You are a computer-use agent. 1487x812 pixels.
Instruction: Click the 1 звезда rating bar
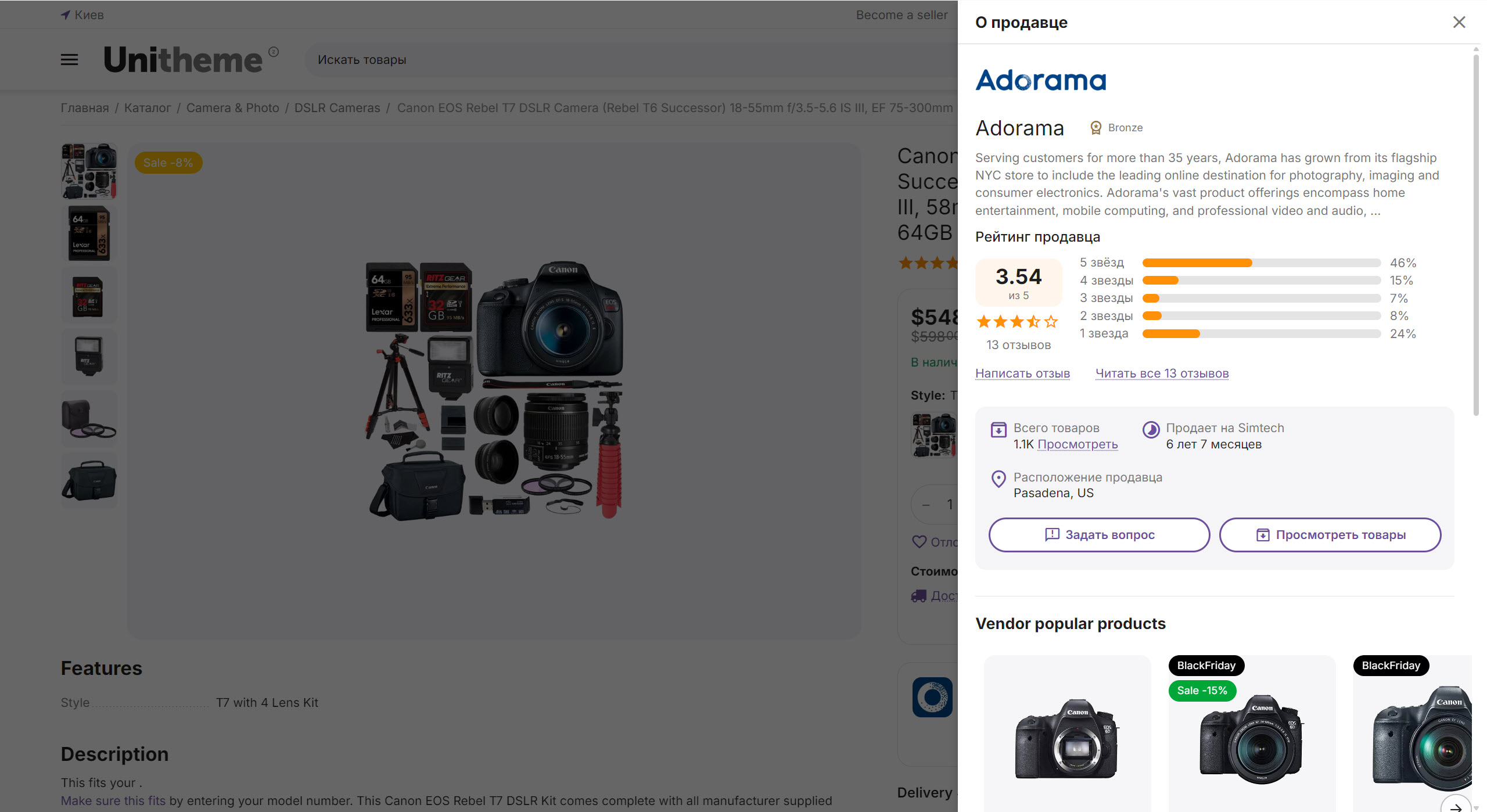point(1261,334)
